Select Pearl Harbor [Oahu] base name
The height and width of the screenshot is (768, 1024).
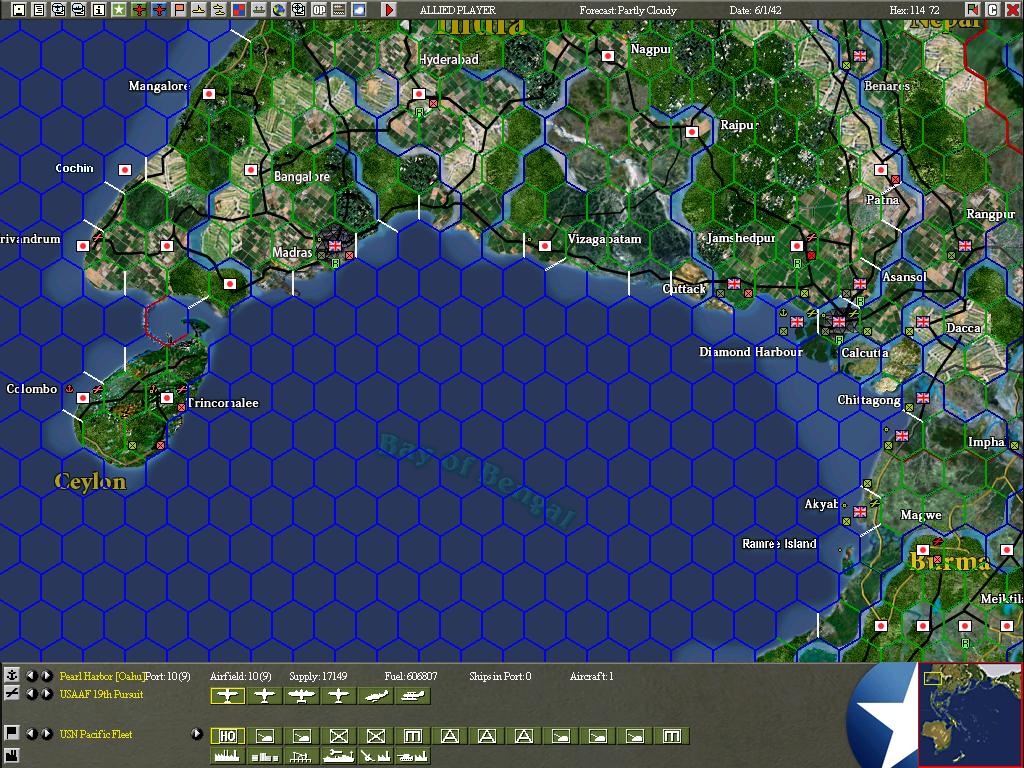click(x=102, y=676)
